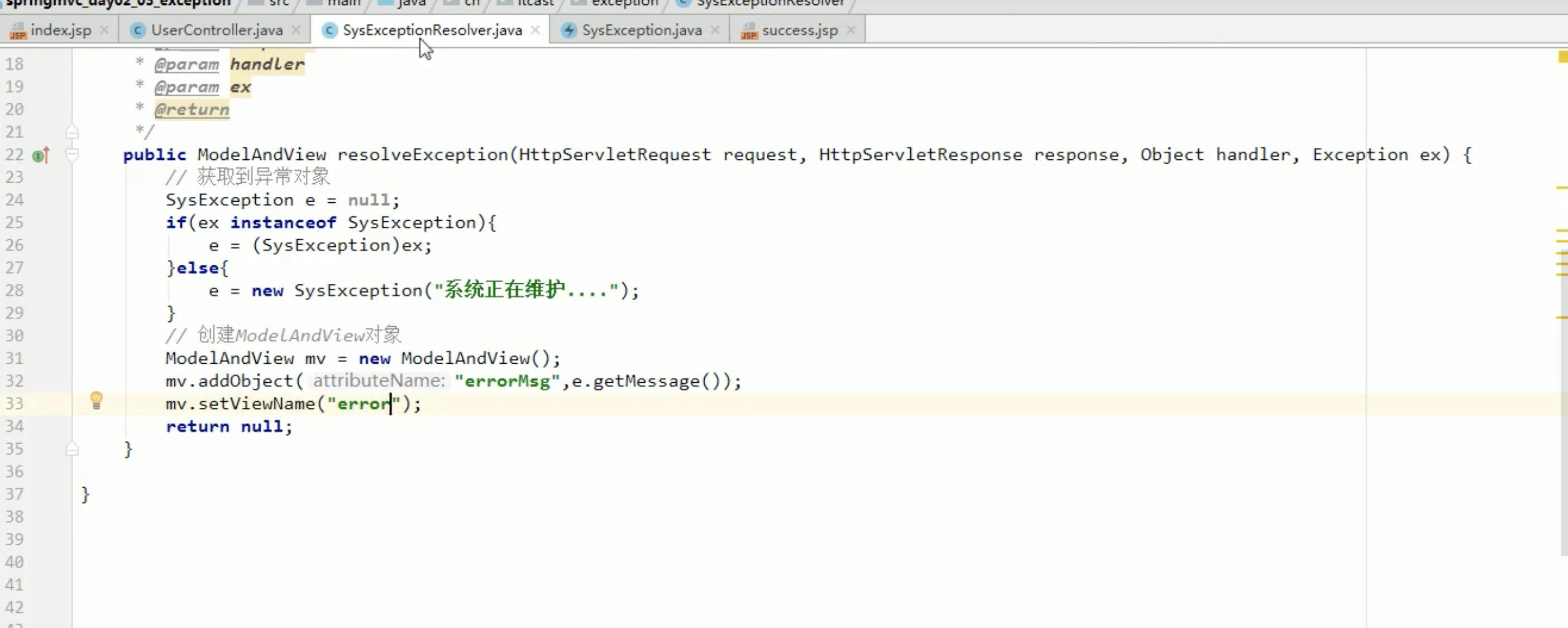Click the "(SysException)ex" cast on line 26
Image resolution: width=1568 pixels, height=628 pixels.
(x=337, y=245)
